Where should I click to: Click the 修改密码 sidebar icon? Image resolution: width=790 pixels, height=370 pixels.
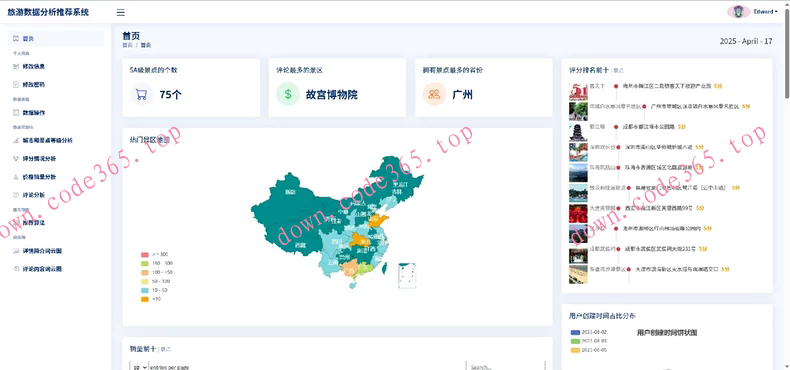(16, 85)
